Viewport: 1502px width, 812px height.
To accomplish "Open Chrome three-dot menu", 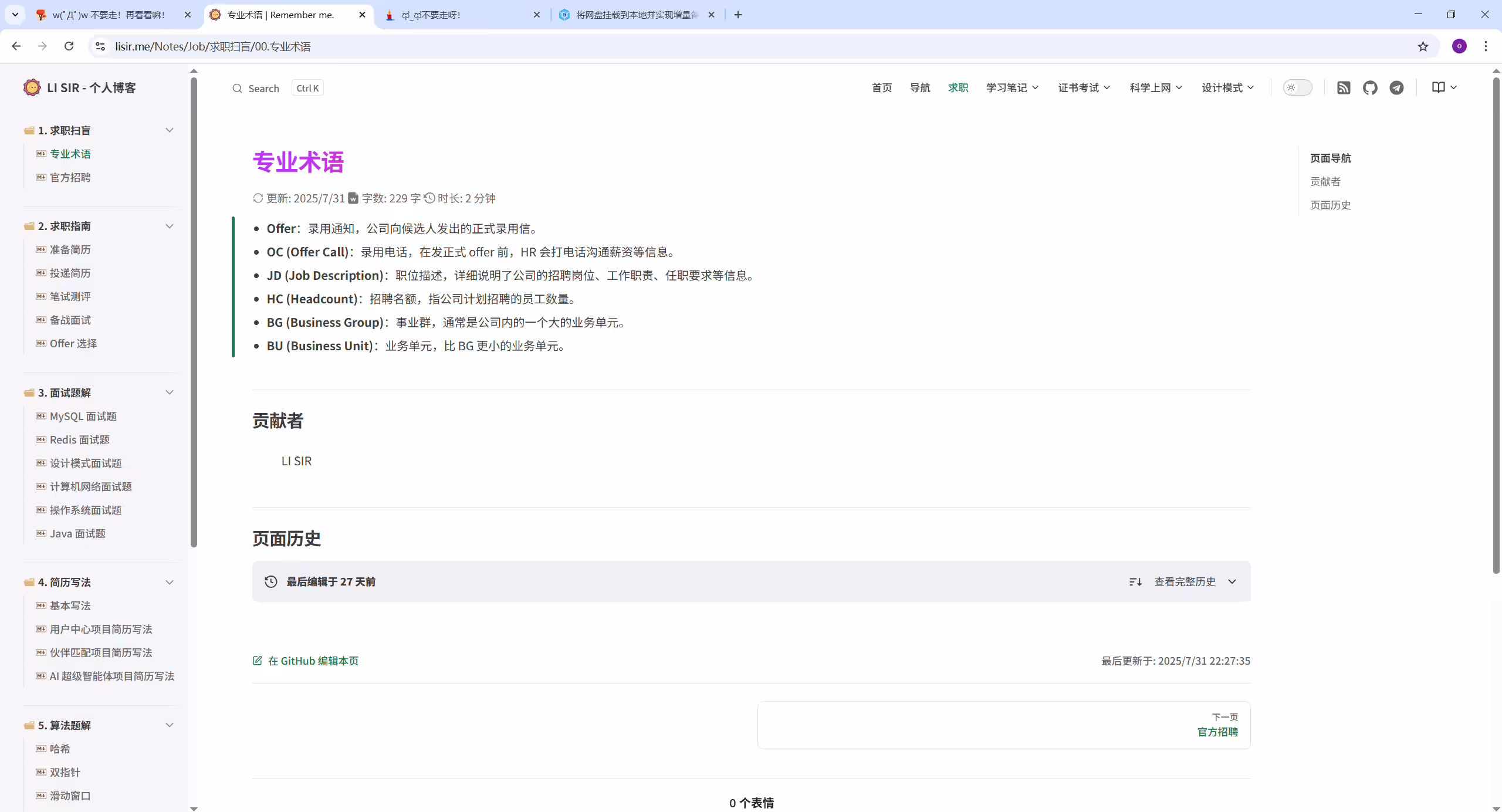I will (x=1486, y=46).
